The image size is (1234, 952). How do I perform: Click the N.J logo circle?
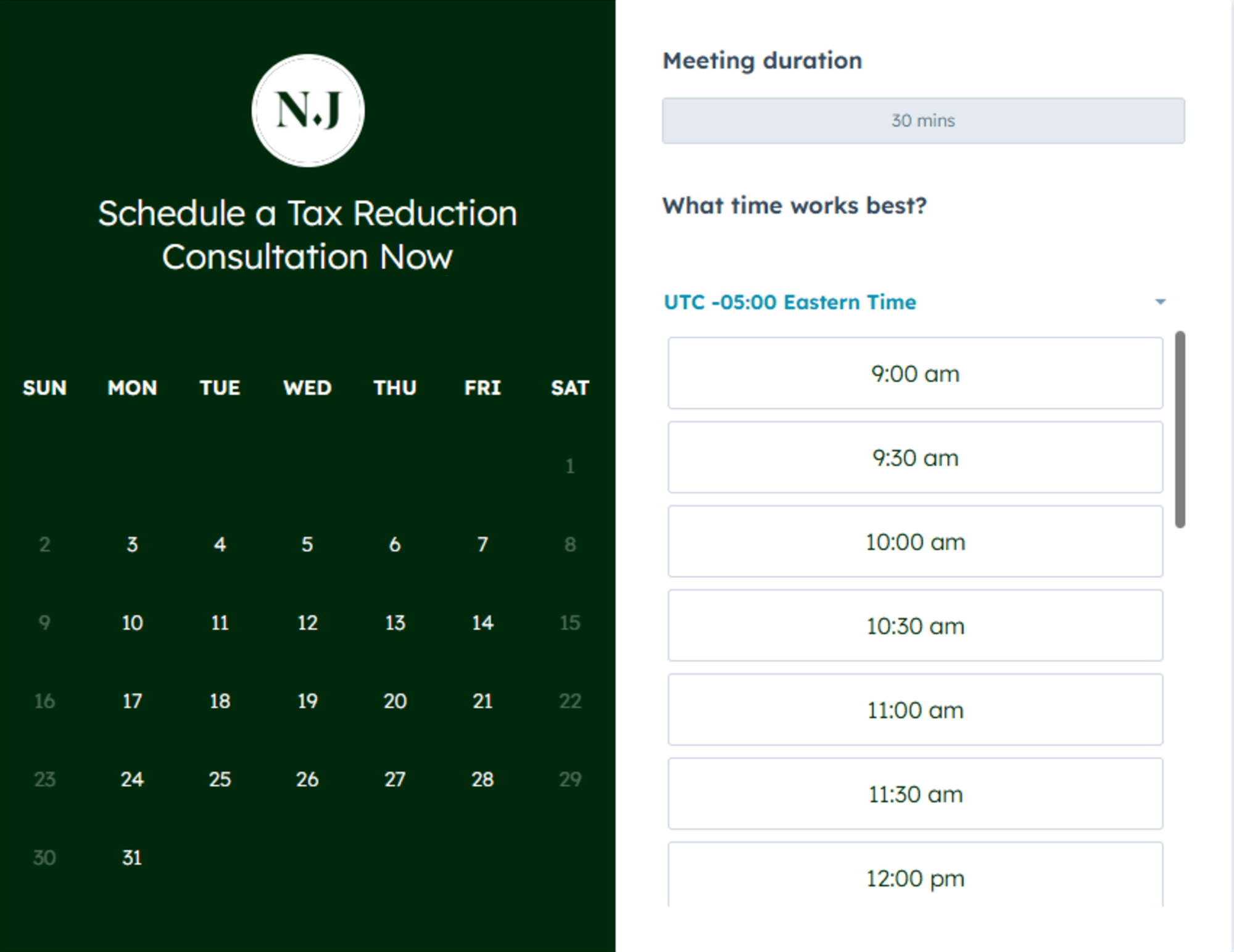tap(308, 110)
